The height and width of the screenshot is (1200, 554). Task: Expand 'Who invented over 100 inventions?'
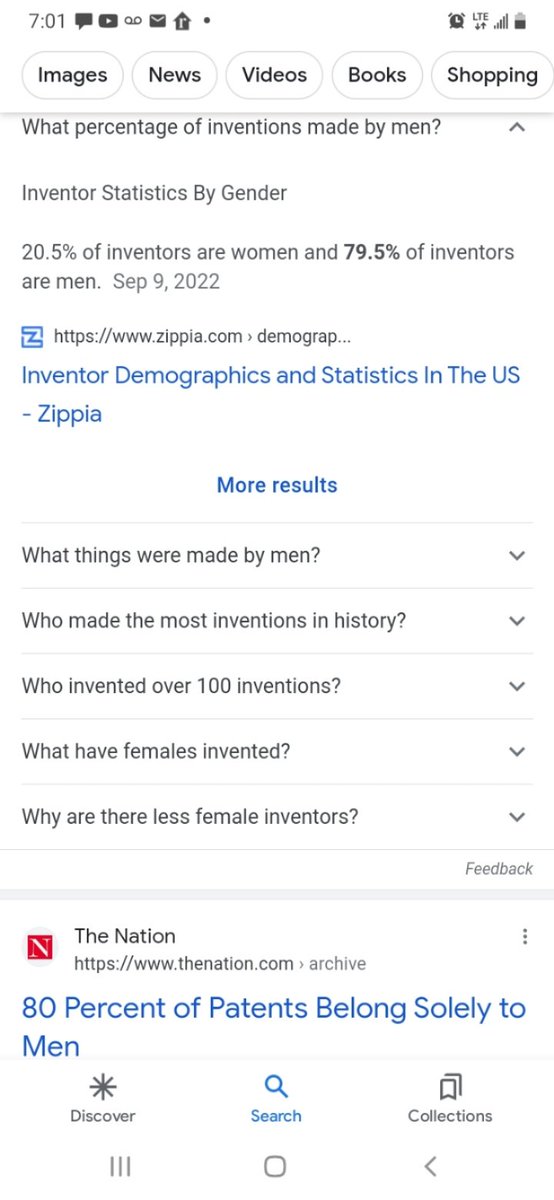tap(277, 686)
